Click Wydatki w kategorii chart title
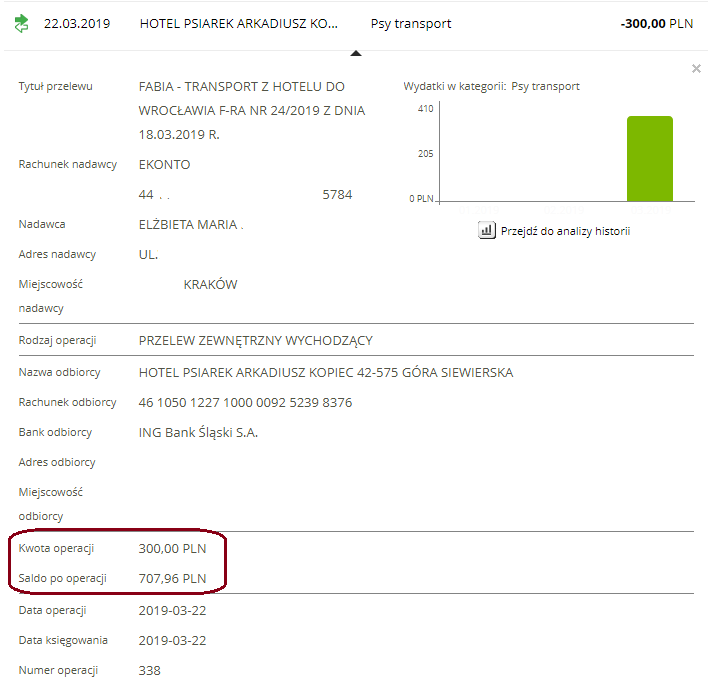720x694 pixels. pos(491,87)
